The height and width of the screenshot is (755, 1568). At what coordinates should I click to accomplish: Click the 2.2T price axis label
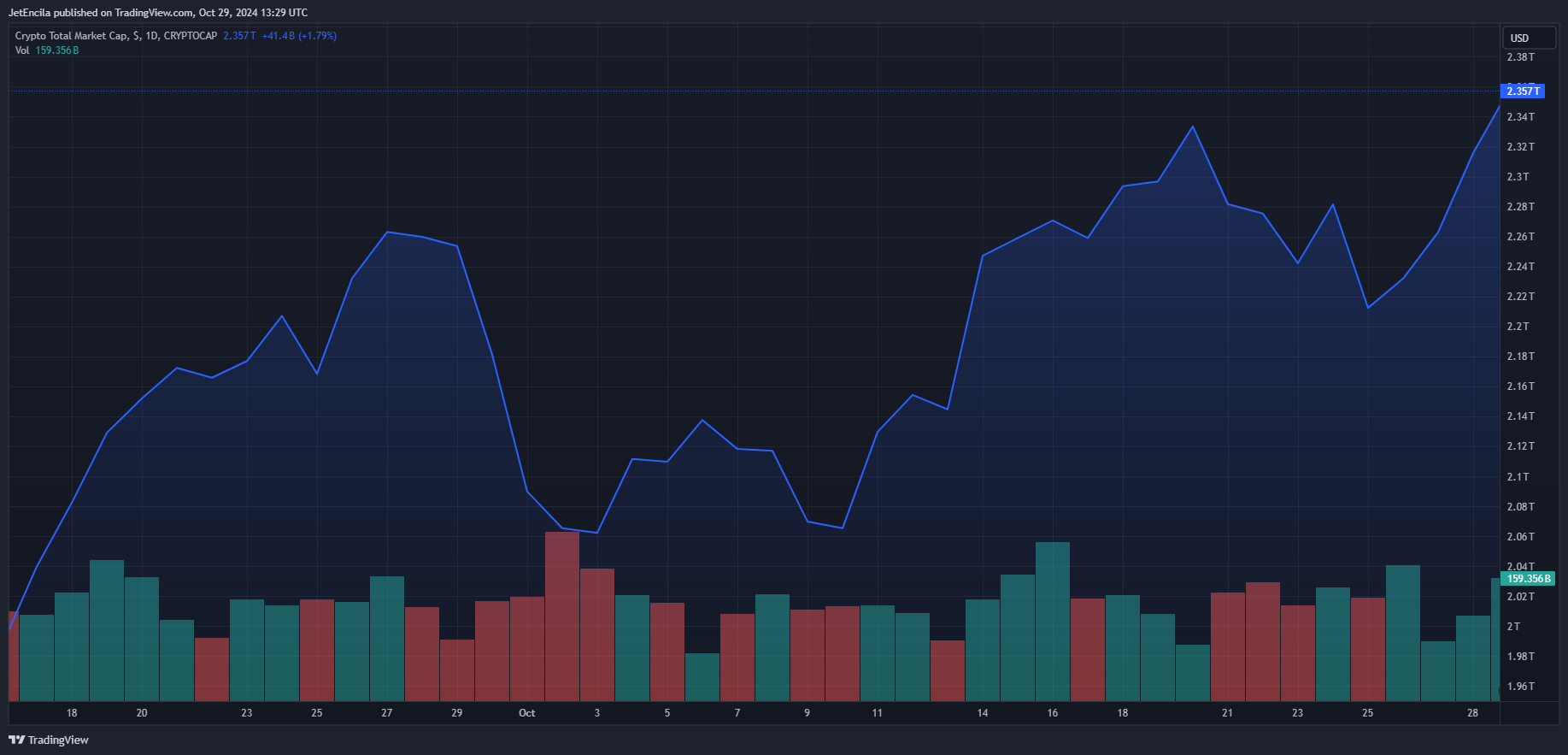pos(1518,327)
